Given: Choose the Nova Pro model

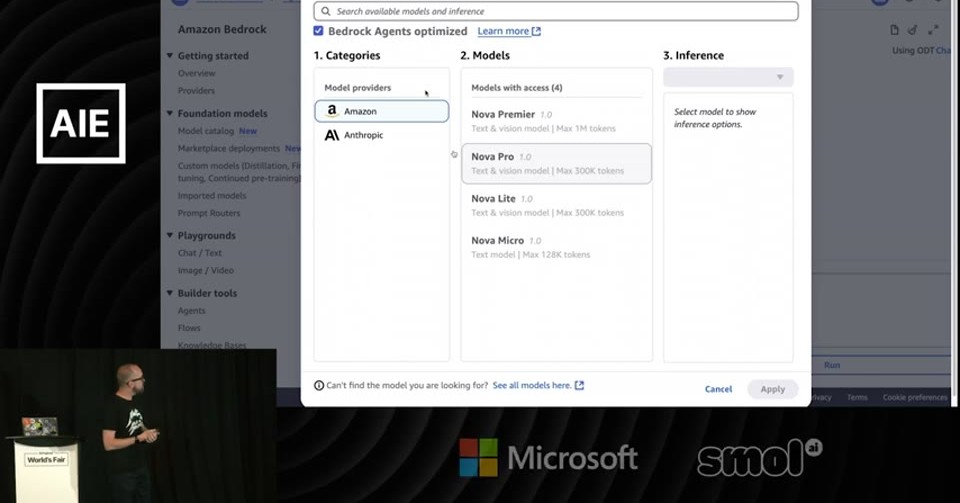Looking at the screenshot, I should pyautogui.click(x=556, y=163).
